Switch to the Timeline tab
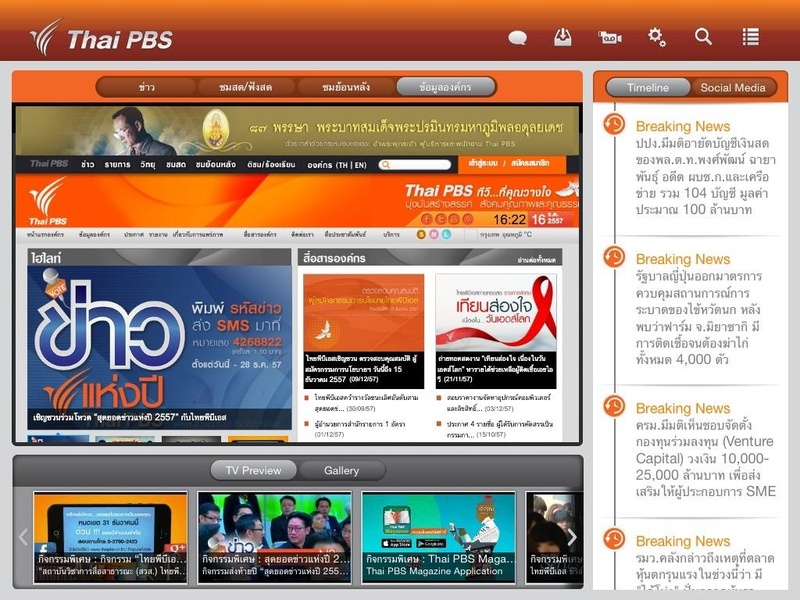Viewport: 800px width, 600px height. point(647,88)
